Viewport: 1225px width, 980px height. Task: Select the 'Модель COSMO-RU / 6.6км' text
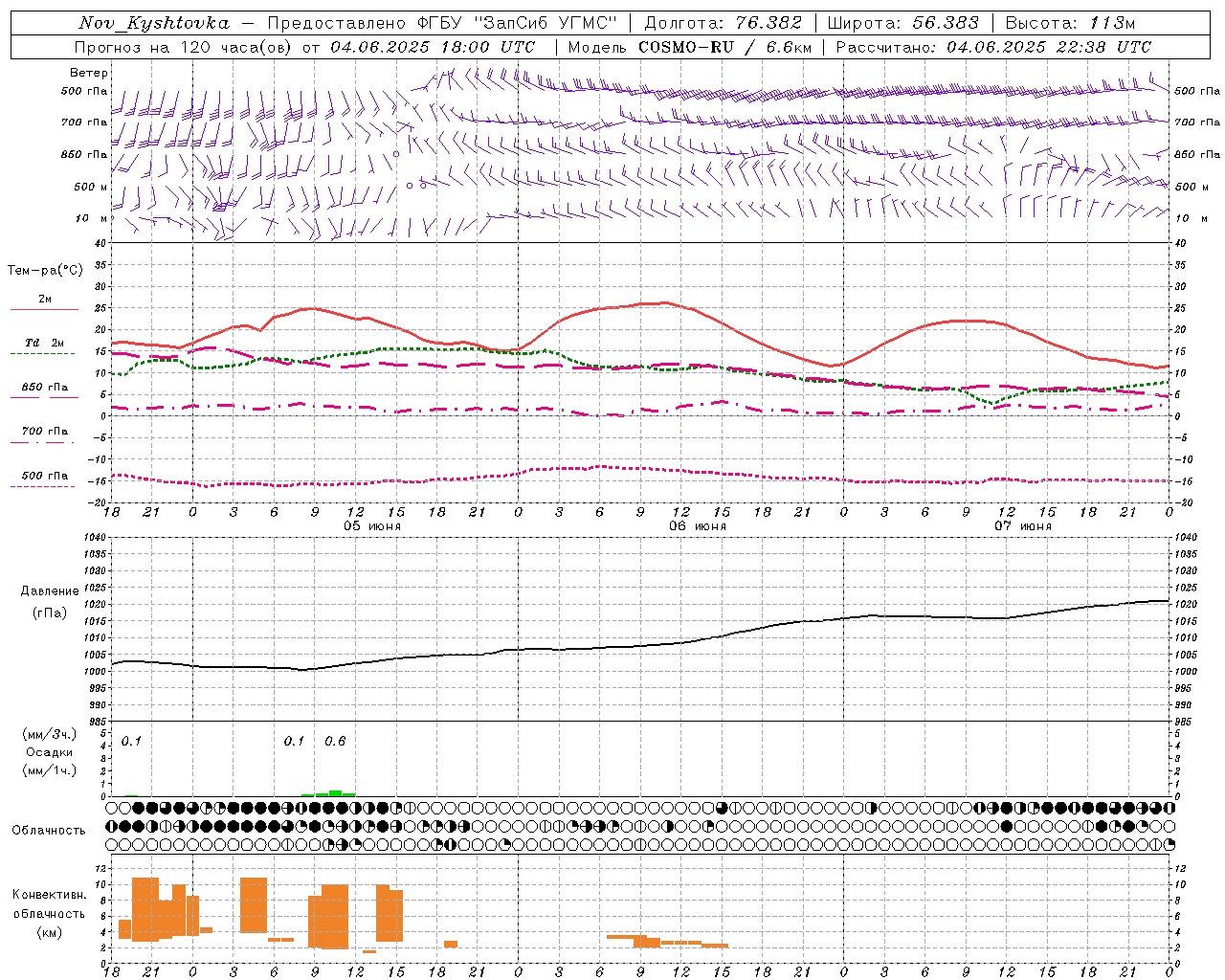(x=690, y=47)
